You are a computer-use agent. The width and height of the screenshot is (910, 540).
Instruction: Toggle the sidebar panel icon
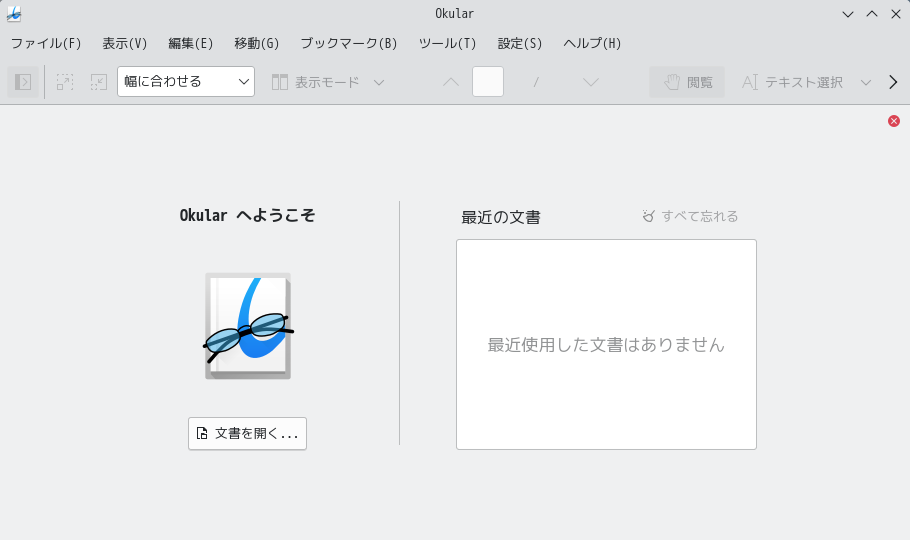pyautogui.click(x=23, y=82)
